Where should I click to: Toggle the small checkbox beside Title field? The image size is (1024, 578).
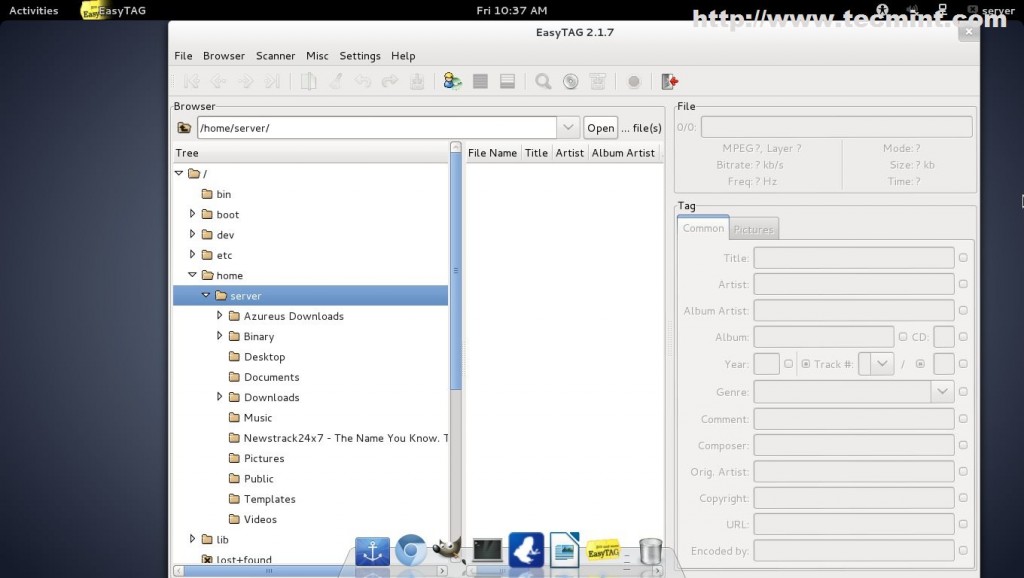(963, 258)
